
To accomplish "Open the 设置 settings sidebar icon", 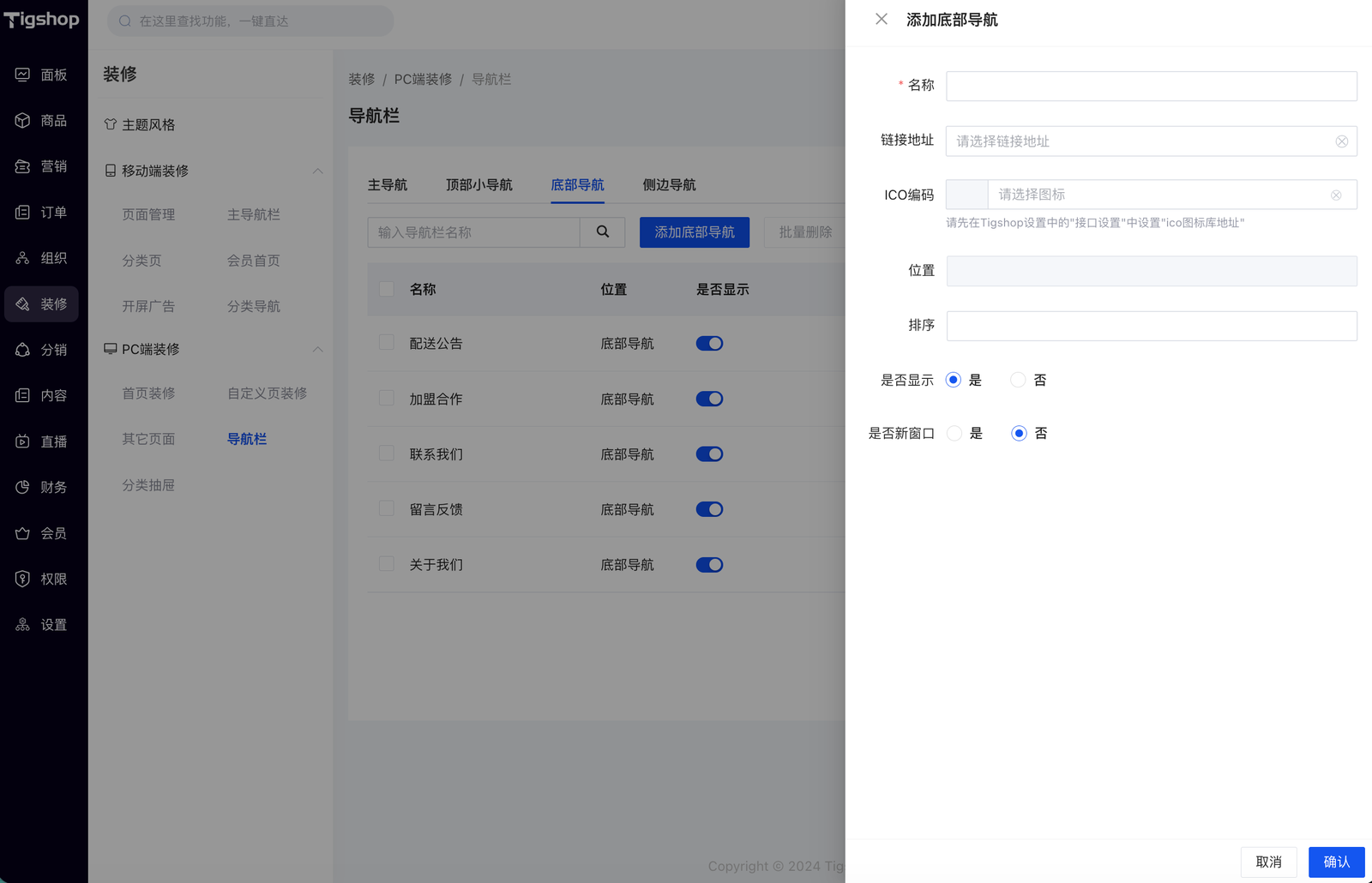I will click(22, 625).
